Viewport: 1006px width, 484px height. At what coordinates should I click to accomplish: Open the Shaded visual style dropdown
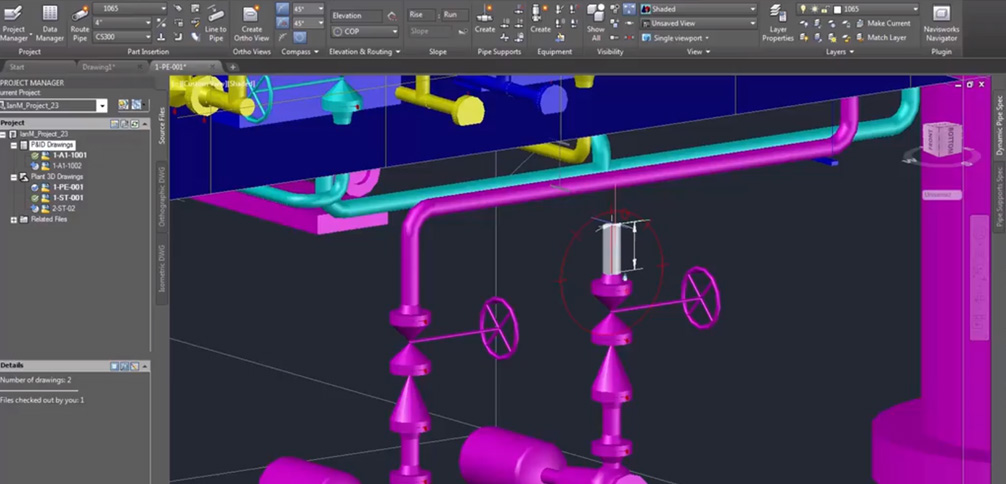(698, 9)
